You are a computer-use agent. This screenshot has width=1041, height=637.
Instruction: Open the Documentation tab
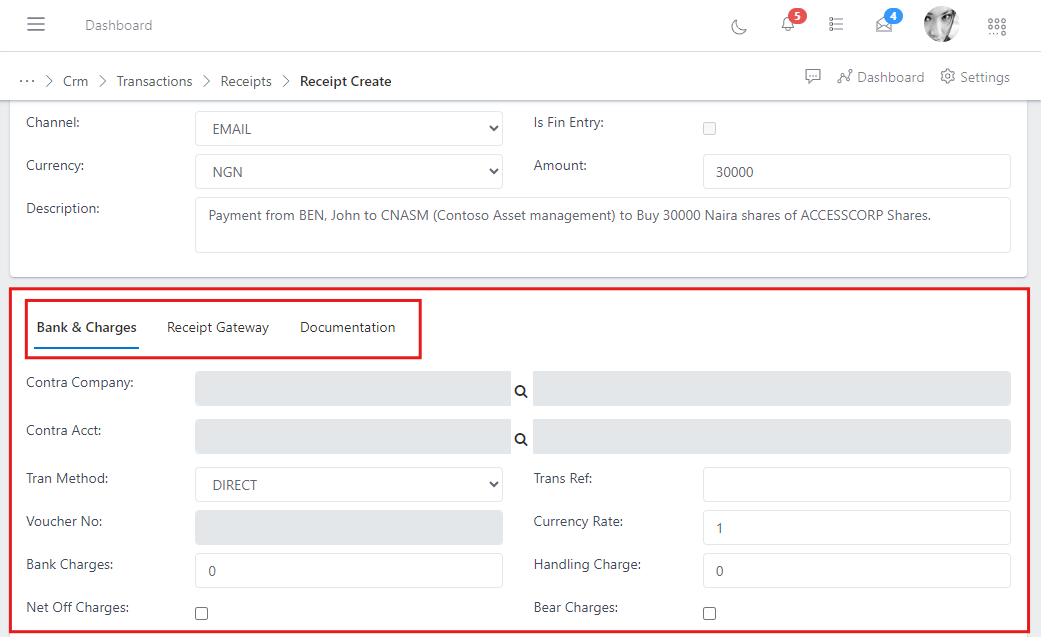coord(347,327)
